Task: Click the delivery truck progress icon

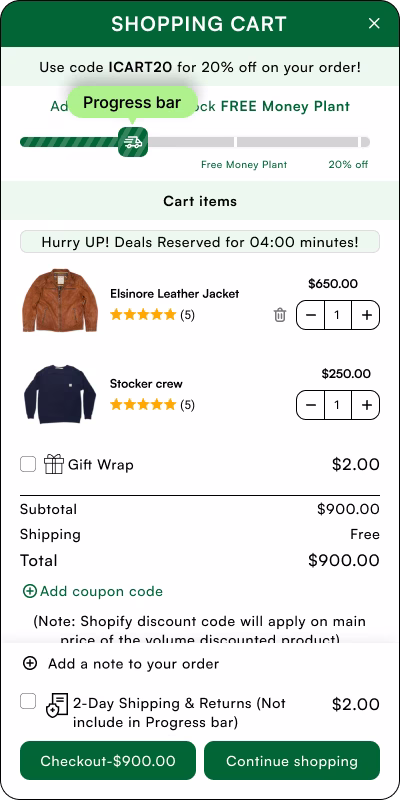Action: 133,142
